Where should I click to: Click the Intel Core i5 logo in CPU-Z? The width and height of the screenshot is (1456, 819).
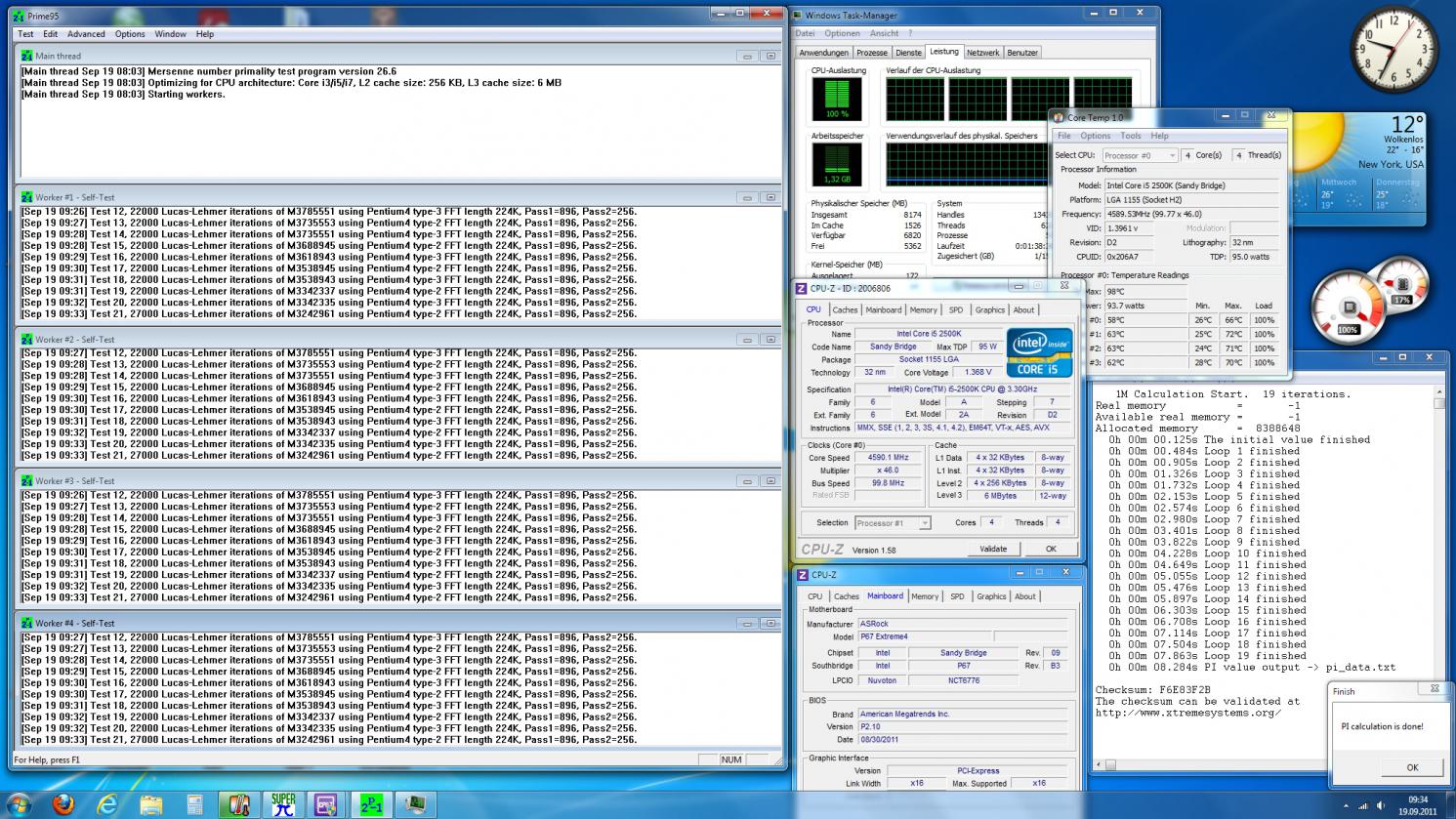[1039, 352]
